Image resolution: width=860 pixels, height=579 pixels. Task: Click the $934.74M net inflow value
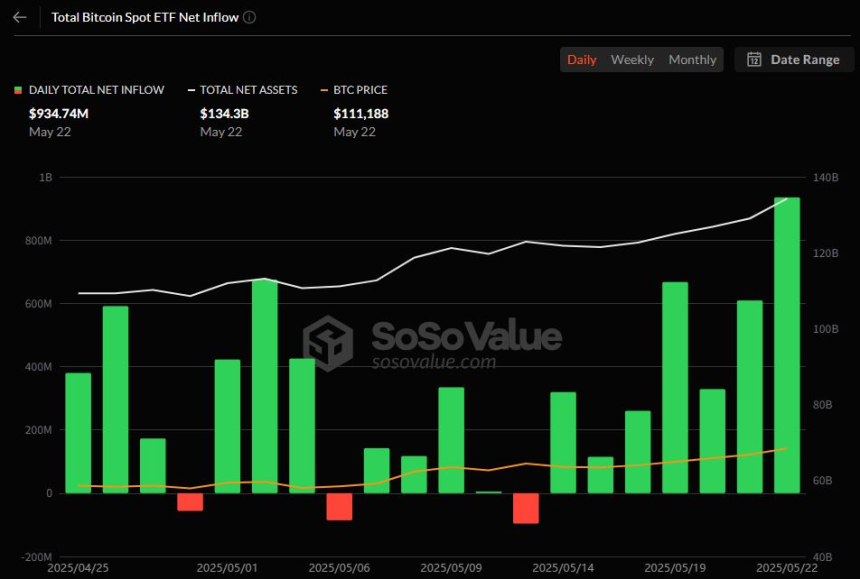coord(59,113)
